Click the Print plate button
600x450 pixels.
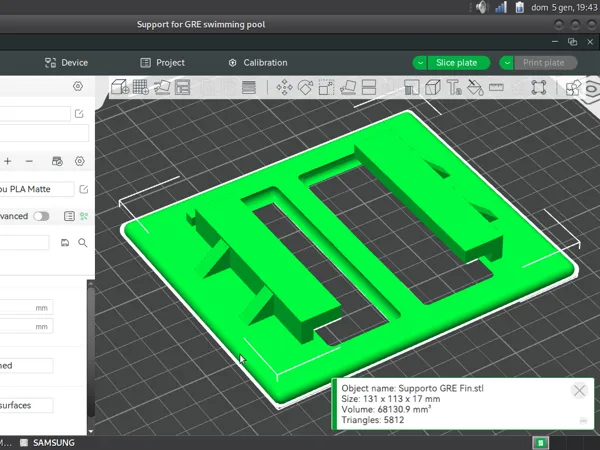coord(545,63)
